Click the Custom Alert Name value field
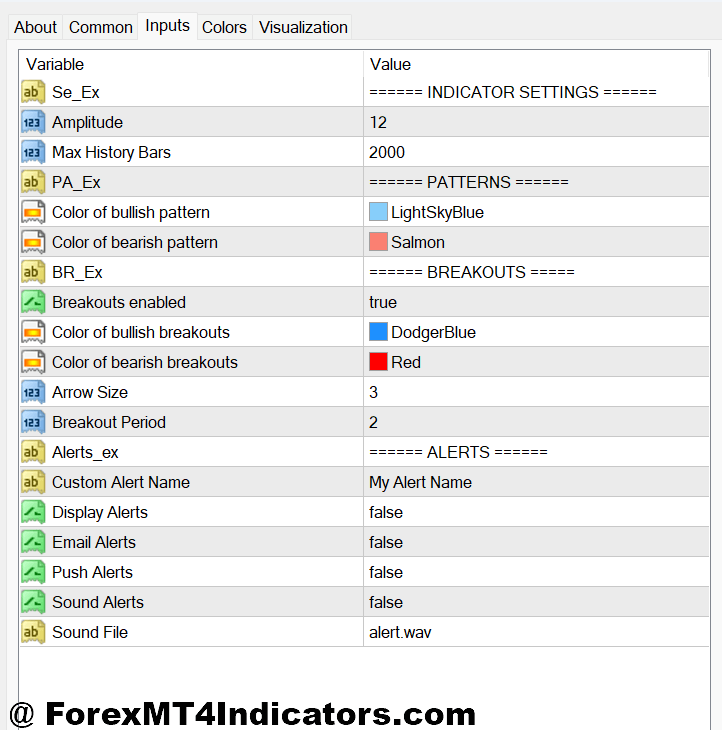 pos(420,482)
